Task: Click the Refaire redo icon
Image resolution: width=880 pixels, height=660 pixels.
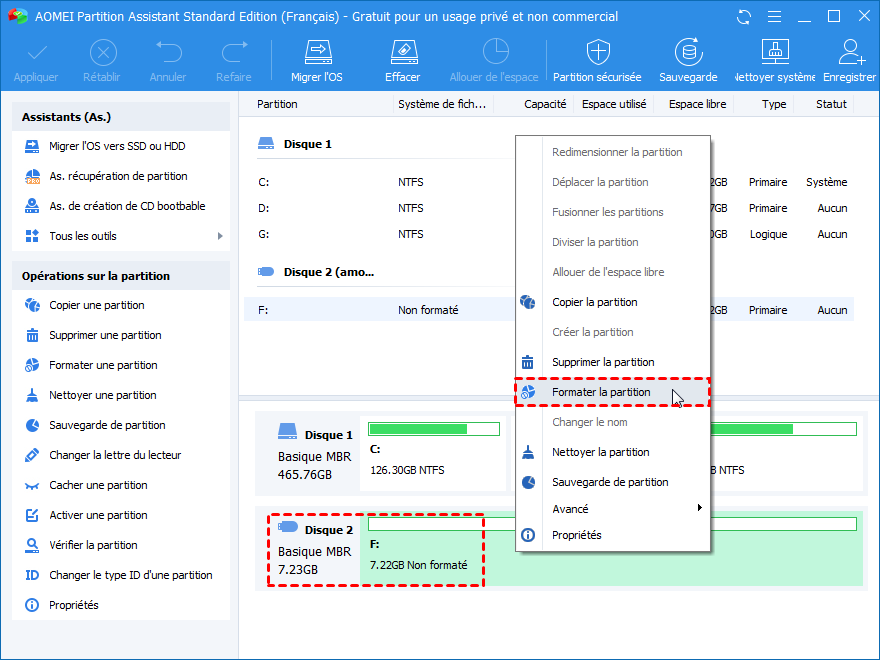Action: [235, 52]
